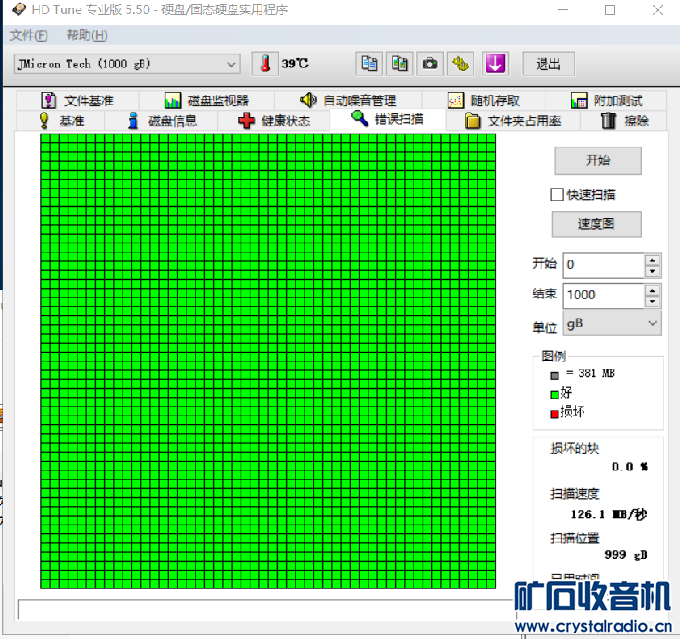Image resolution: width=680 pixels, height=639 pixels.
Task: Click the purple download arrow icon
Action: [x=495, y=64]
